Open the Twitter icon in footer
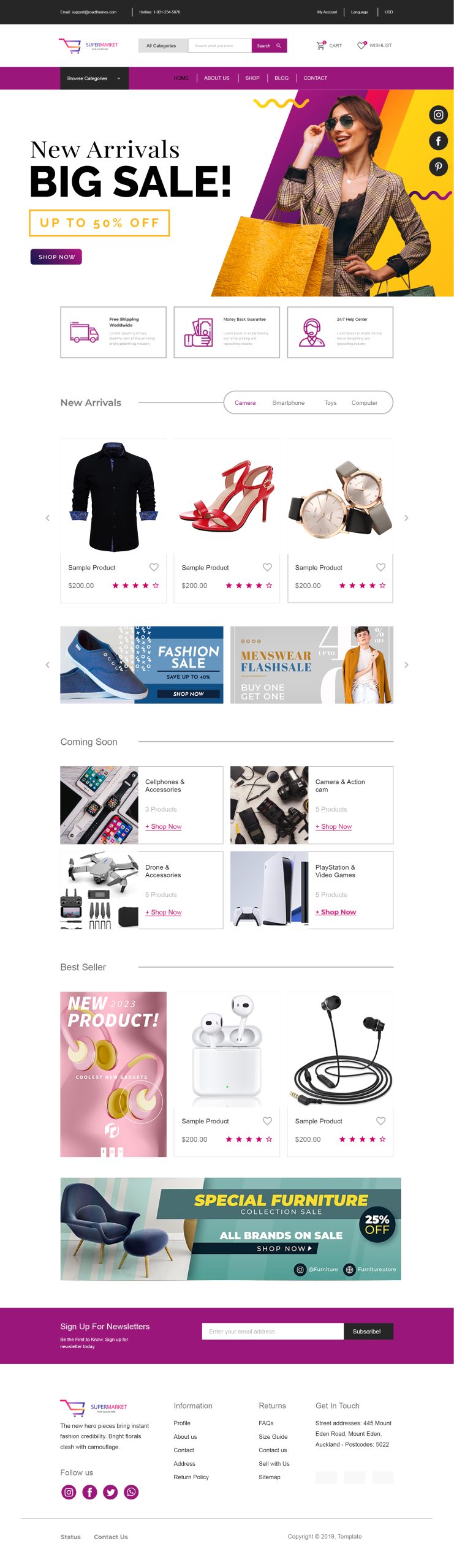454x1568 pixels. [110, 1491]
